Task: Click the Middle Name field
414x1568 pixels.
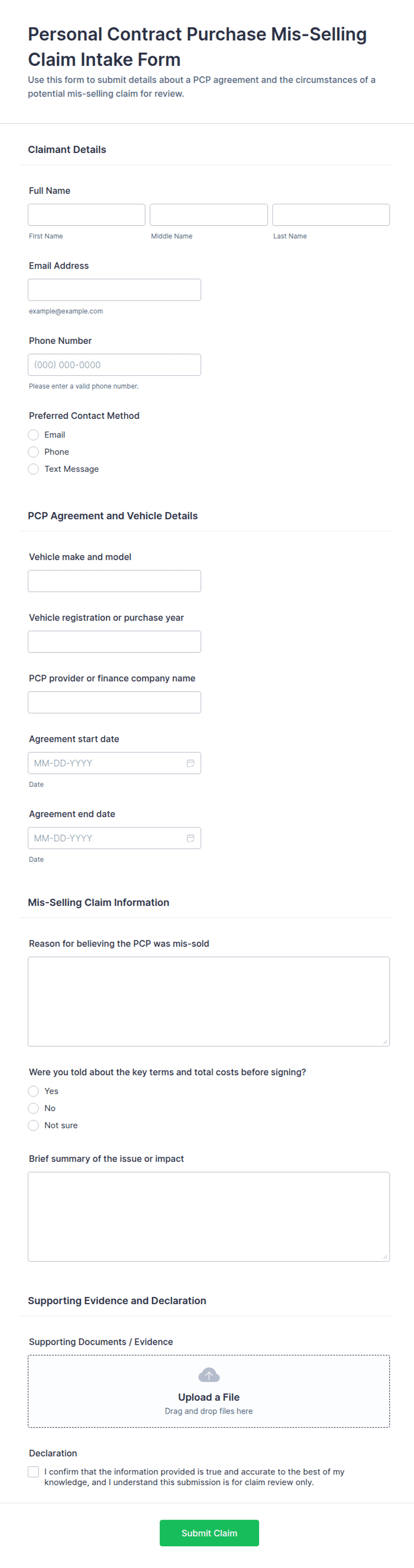Action: (208, 214)
